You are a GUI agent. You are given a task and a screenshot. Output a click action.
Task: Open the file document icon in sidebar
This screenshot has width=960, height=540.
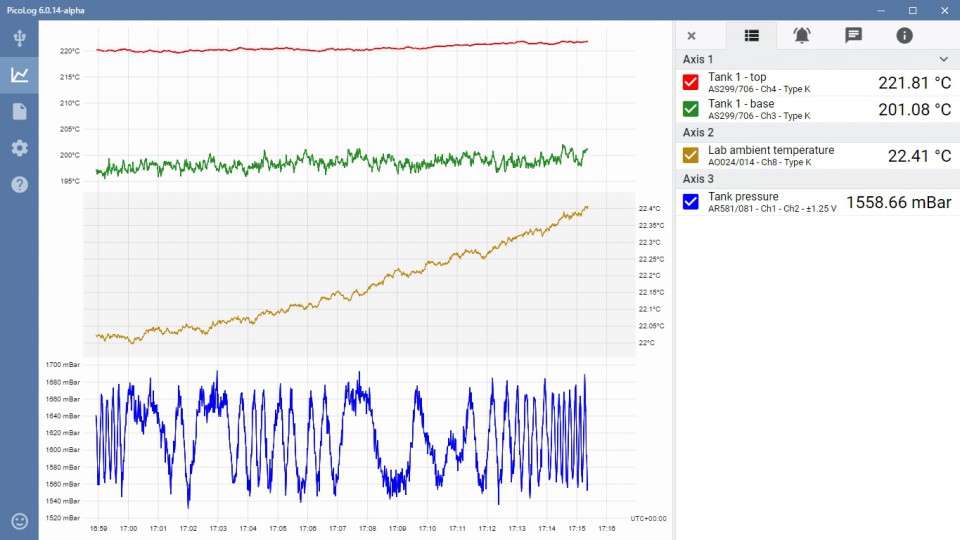[19, 111]
